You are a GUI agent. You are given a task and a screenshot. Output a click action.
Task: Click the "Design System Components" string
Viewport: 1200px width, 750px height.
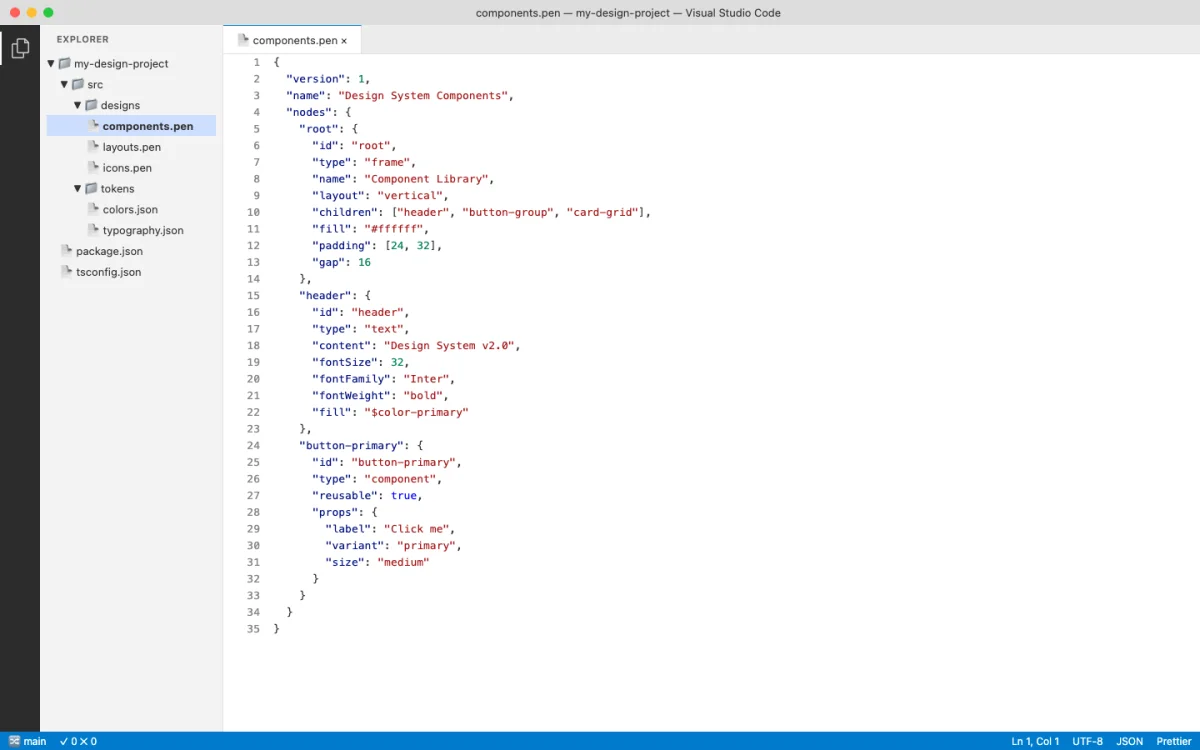click(424, 95)
